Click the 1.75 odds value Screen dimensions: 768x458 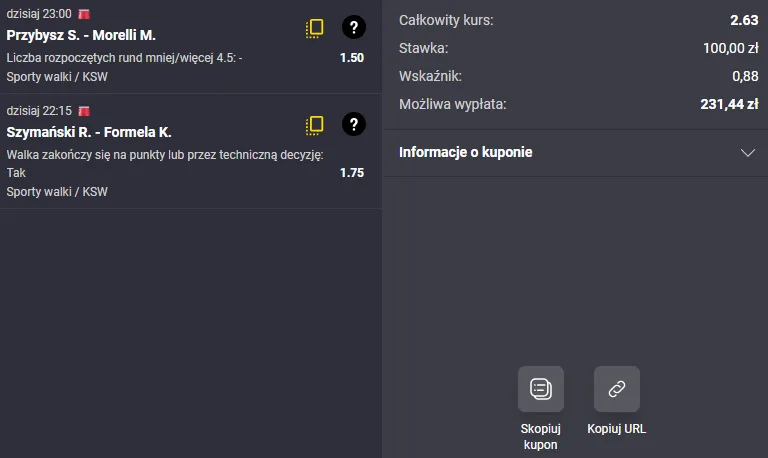click(352, 173)
